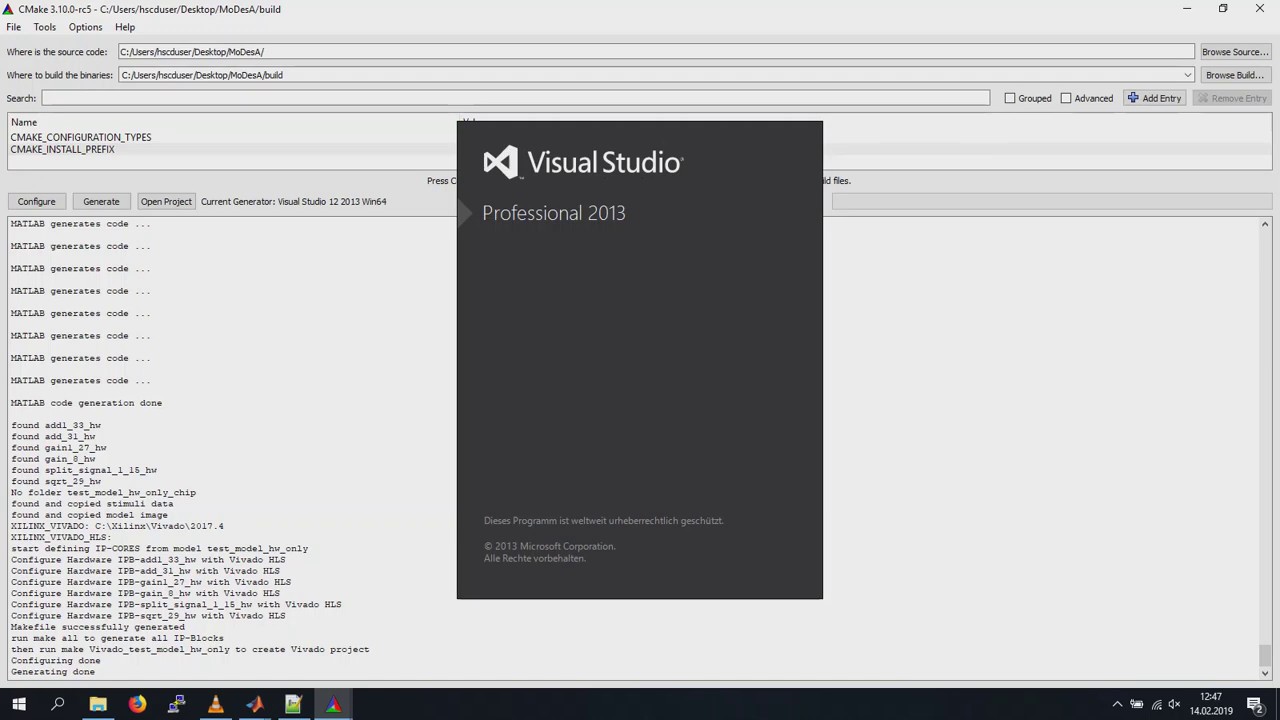The width and height of the screenshot is (1280, 720).
Task: Open the File menu
Action: [x=14, y=27]
